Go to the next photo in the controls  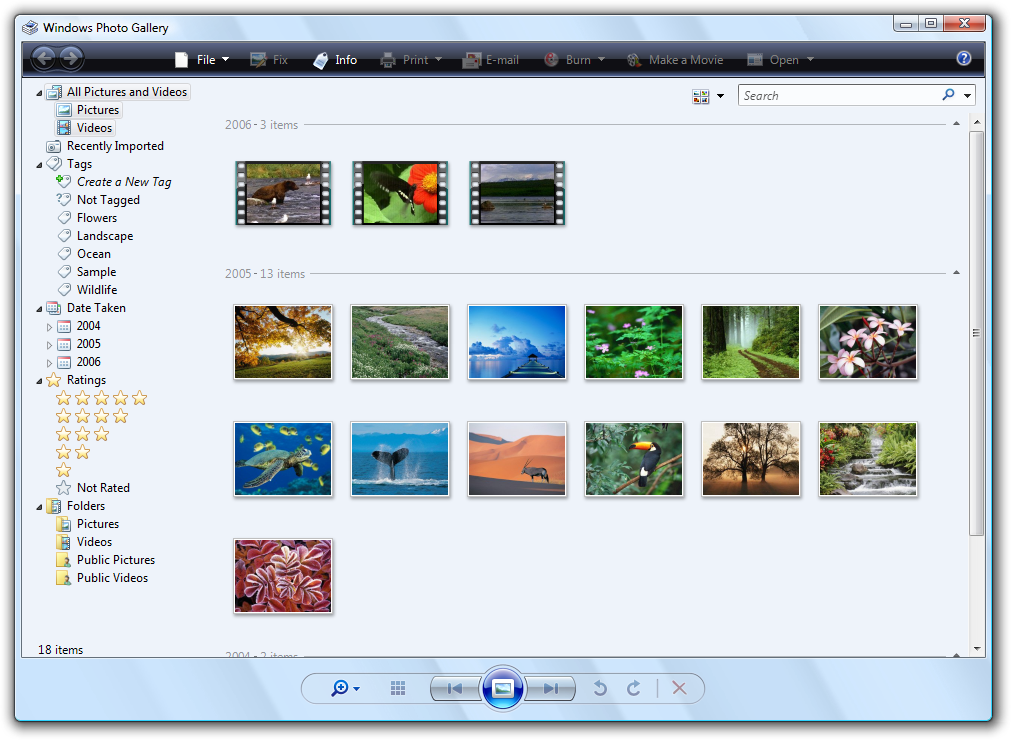coord(551,688)
